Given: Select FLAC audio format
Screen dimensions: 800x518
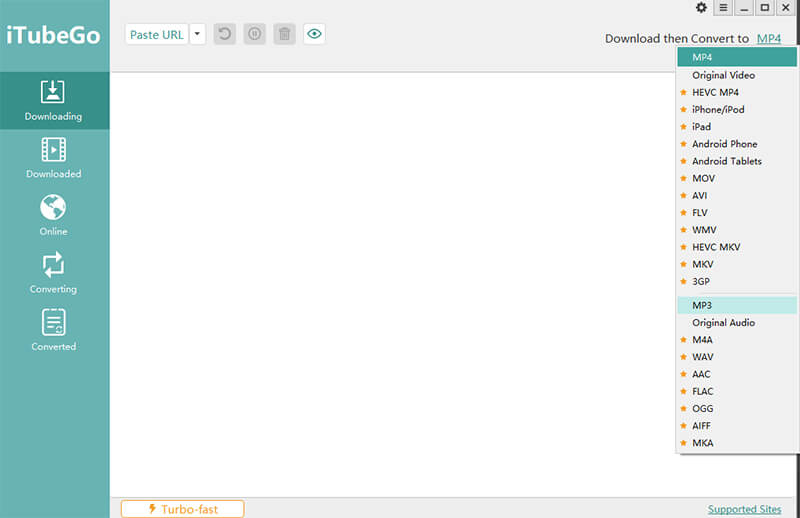Looking at the screenshot, I should coord(737,391).
